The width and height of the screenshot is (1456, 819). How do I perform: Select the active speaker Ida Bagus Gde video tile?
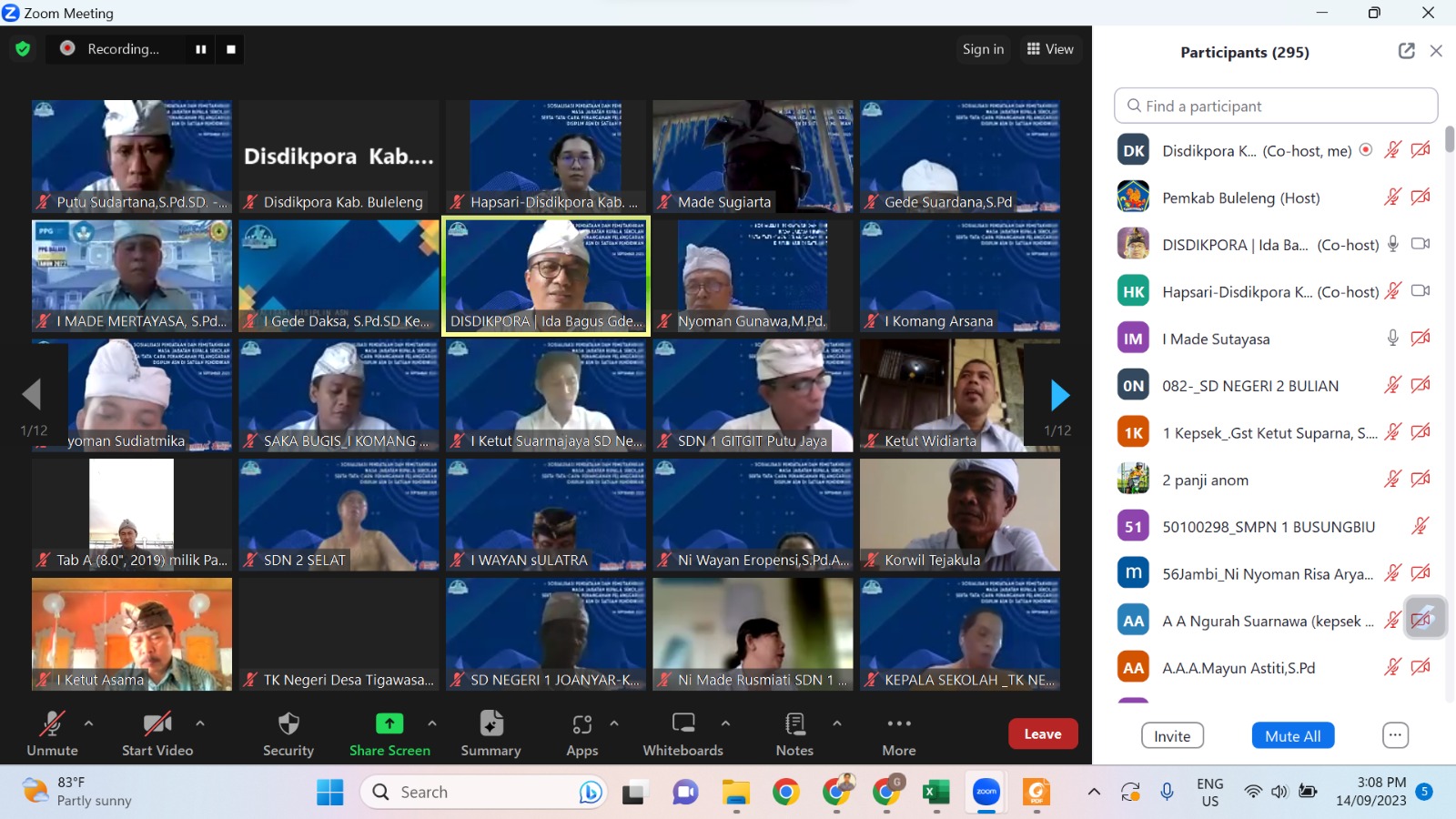tap(546, 276)
